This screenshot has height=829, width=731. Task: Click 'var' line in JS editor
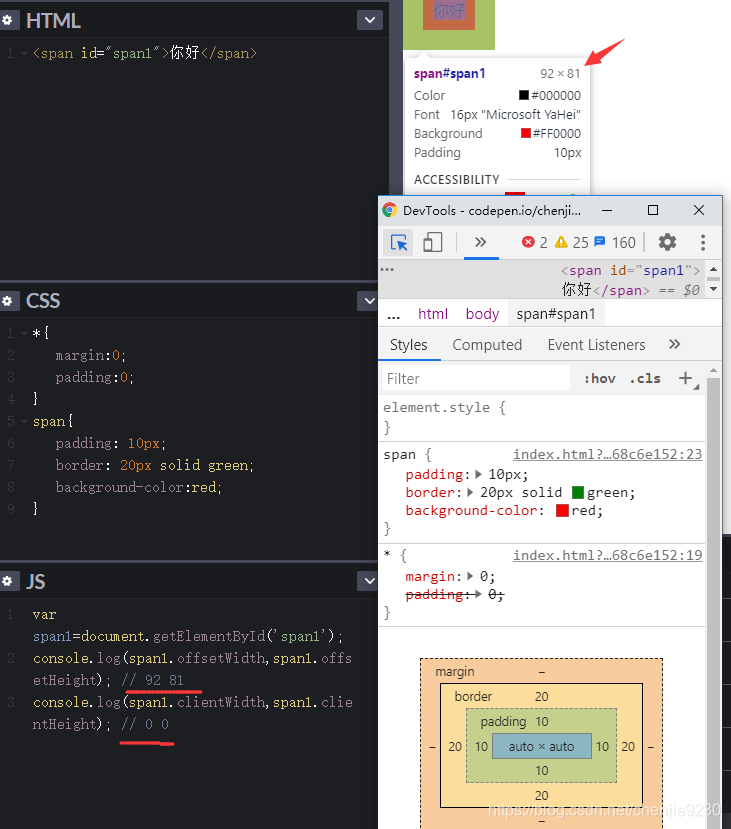[44, 614]
